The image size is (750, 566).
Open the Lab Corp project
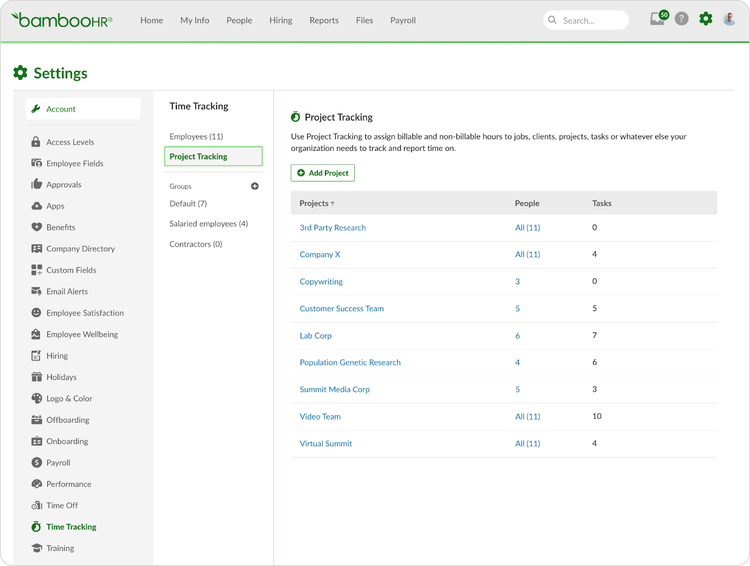tap(316, 335)
